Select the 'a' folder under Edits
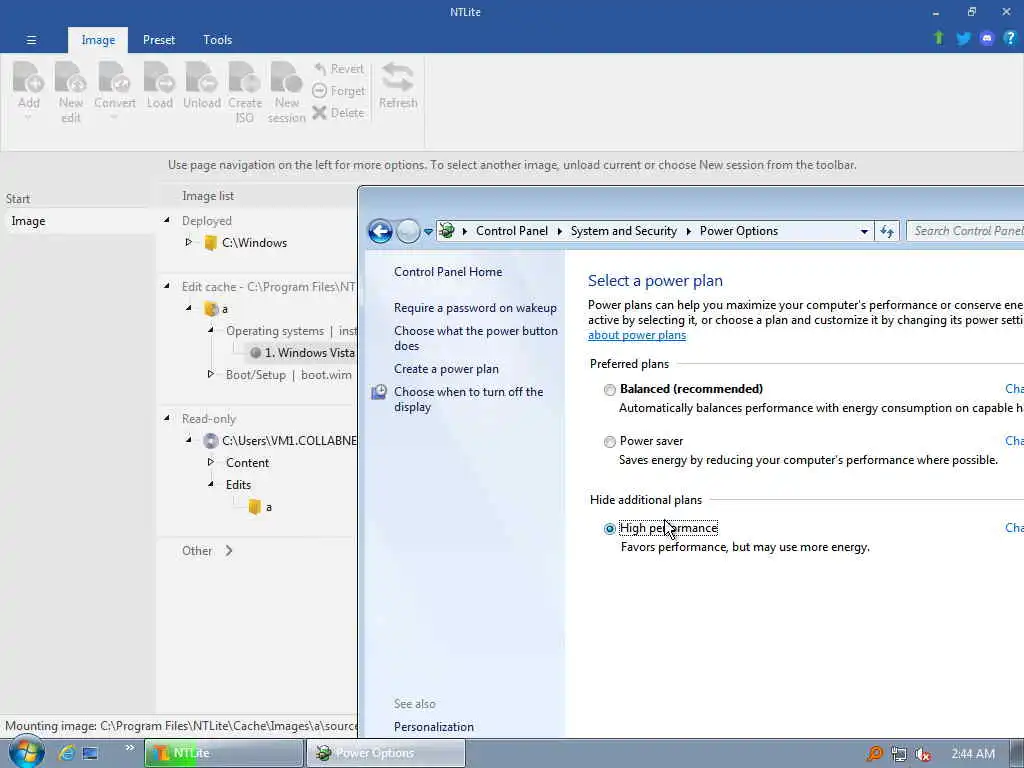This screenshot has width=1024, height=768. coord(260,507)
